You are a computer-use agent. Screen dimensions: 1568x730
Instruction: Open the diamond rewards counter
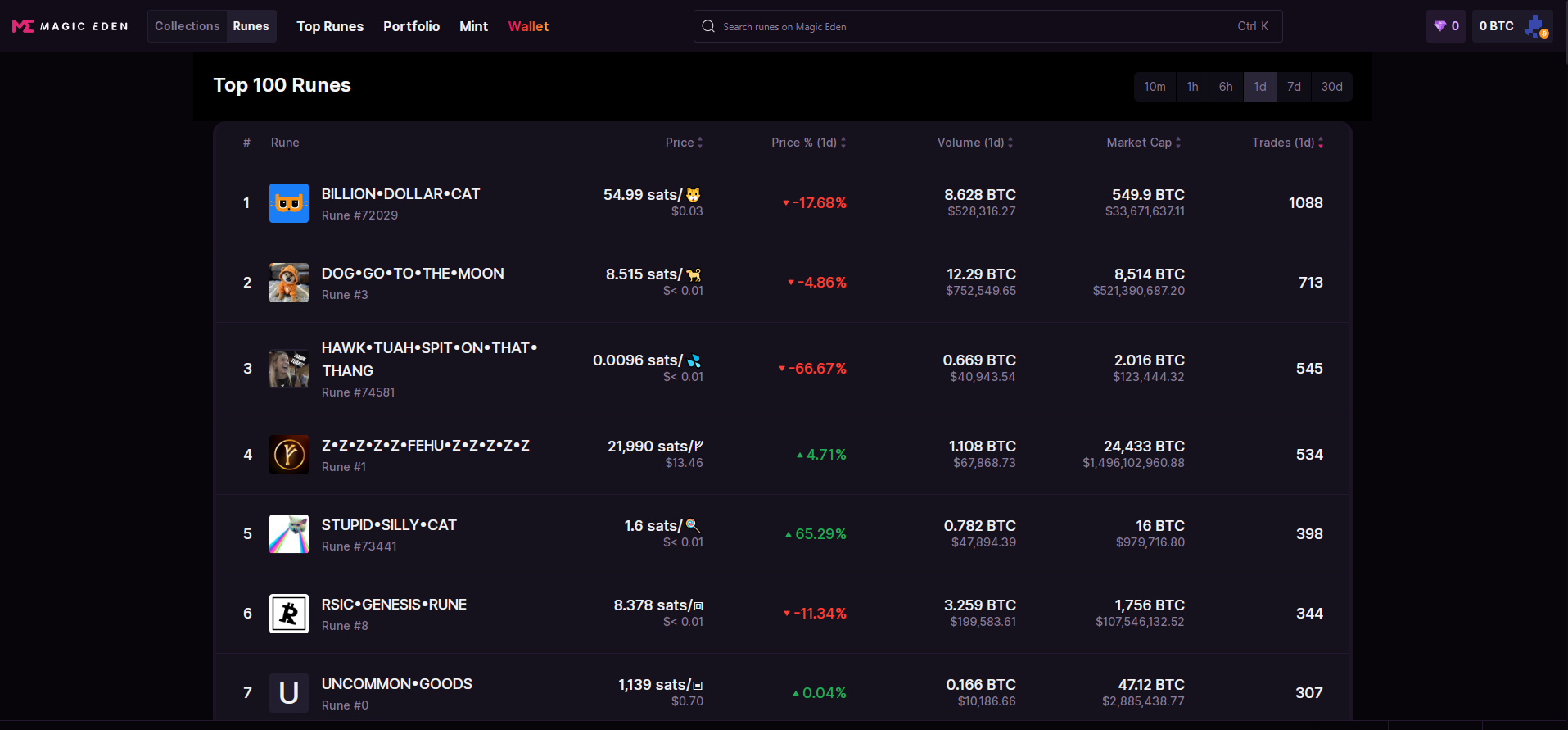coord(1446,26)
